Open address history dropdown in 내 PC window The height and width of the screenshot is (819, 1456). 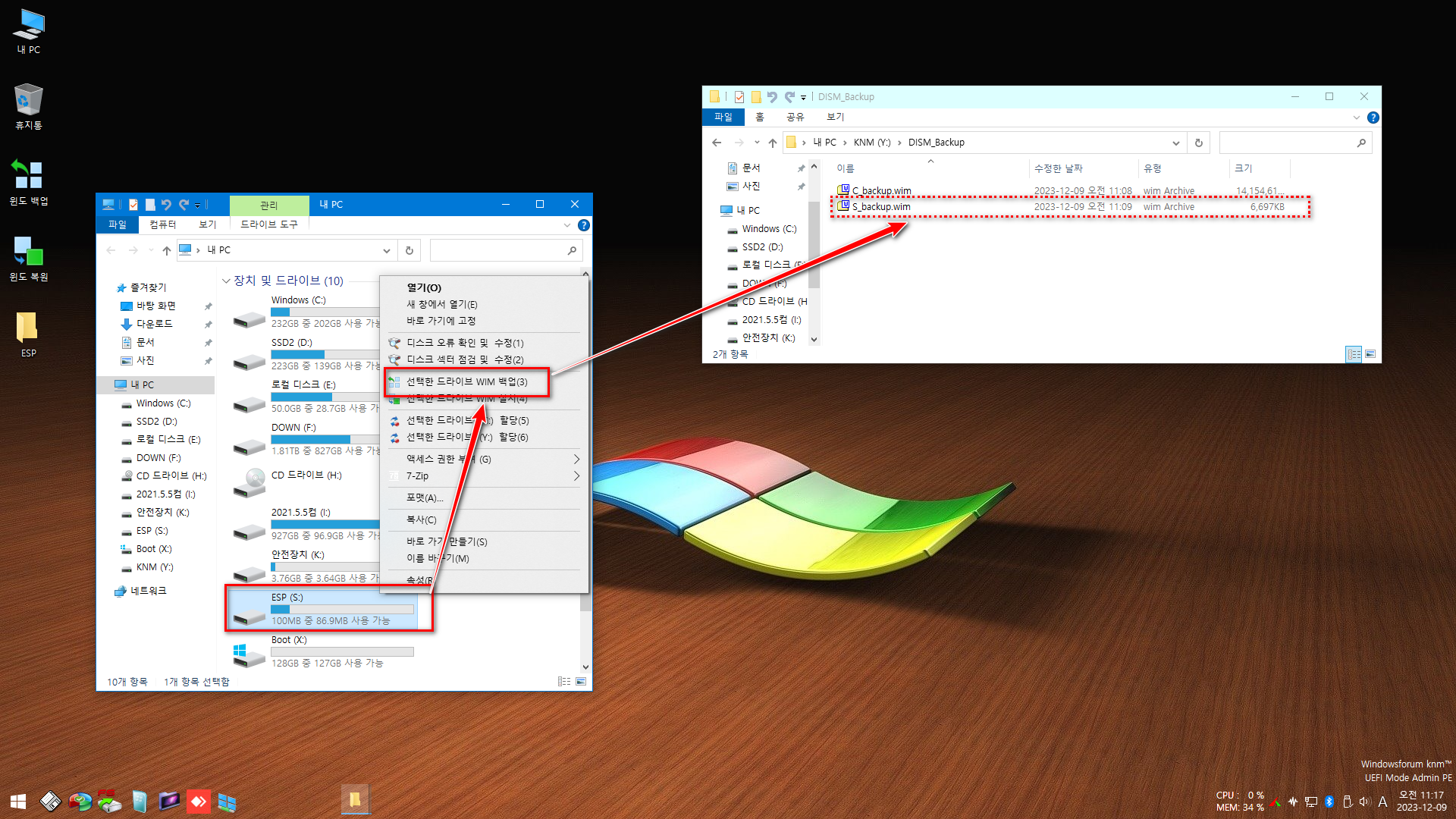tap(387, 250)
